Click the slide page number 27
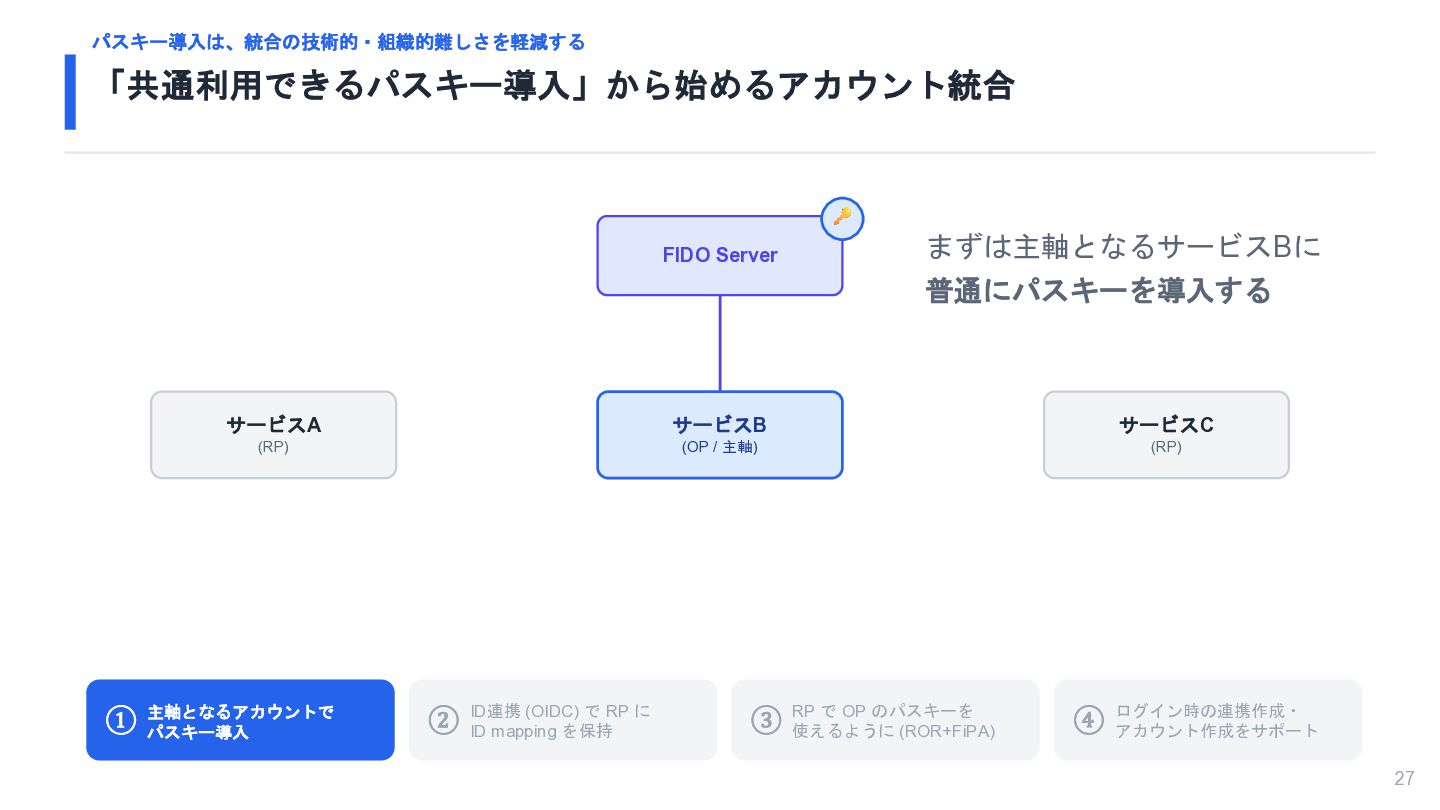The height and width of the screenshot is (810, 1440). 1404,779
